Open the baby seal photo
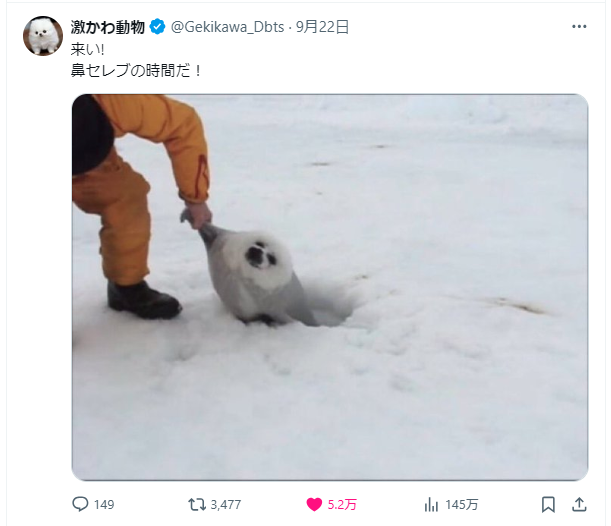 coord(330,287)
